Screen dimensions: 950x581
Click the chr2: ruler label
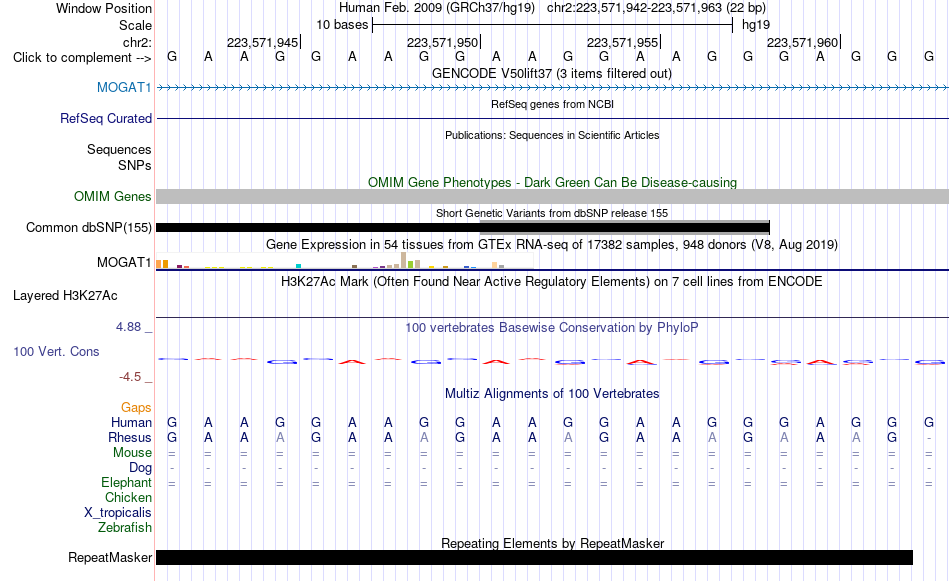[137, 42]
